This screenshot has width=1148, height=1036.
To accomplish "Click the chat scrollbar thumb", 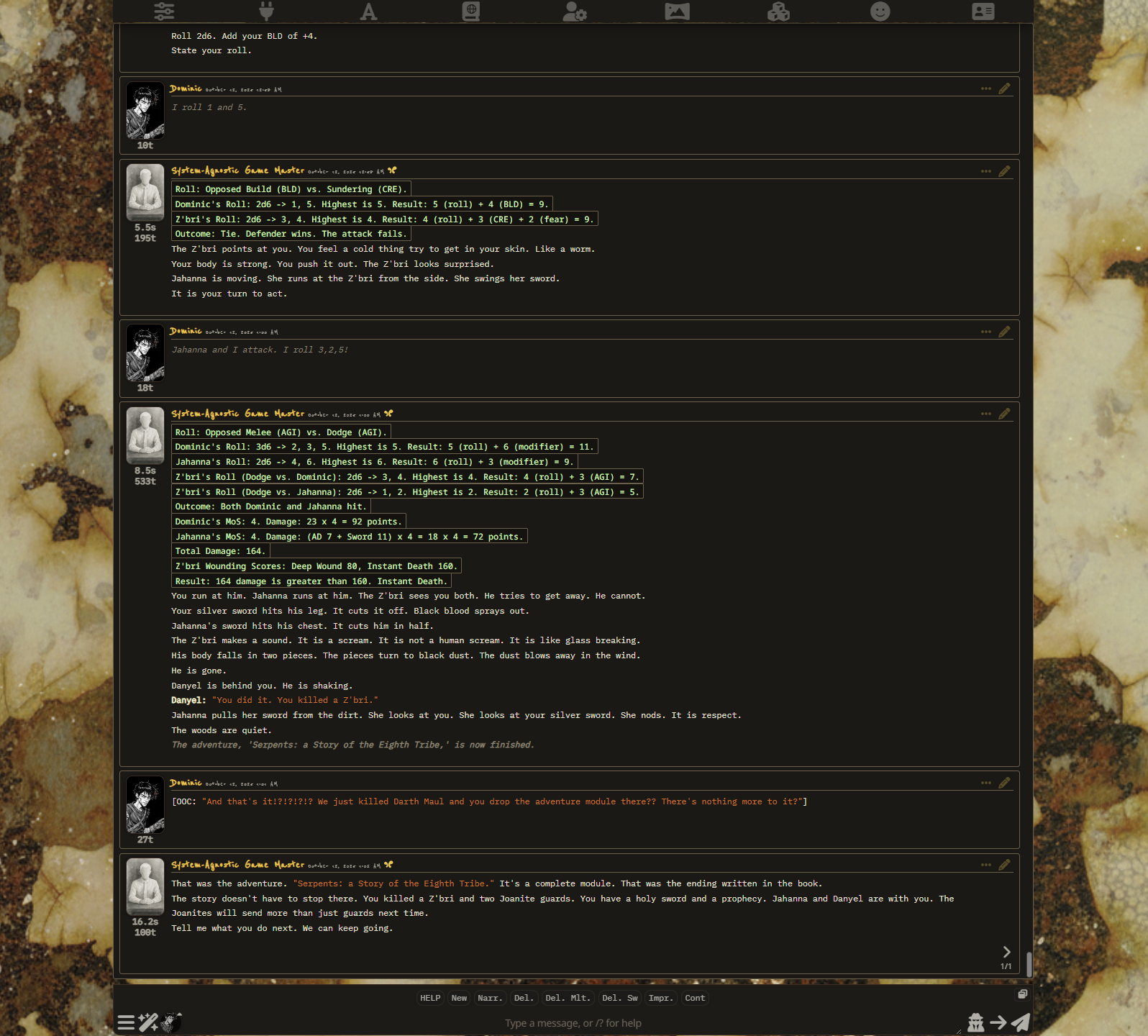I will pos(1029,964).
